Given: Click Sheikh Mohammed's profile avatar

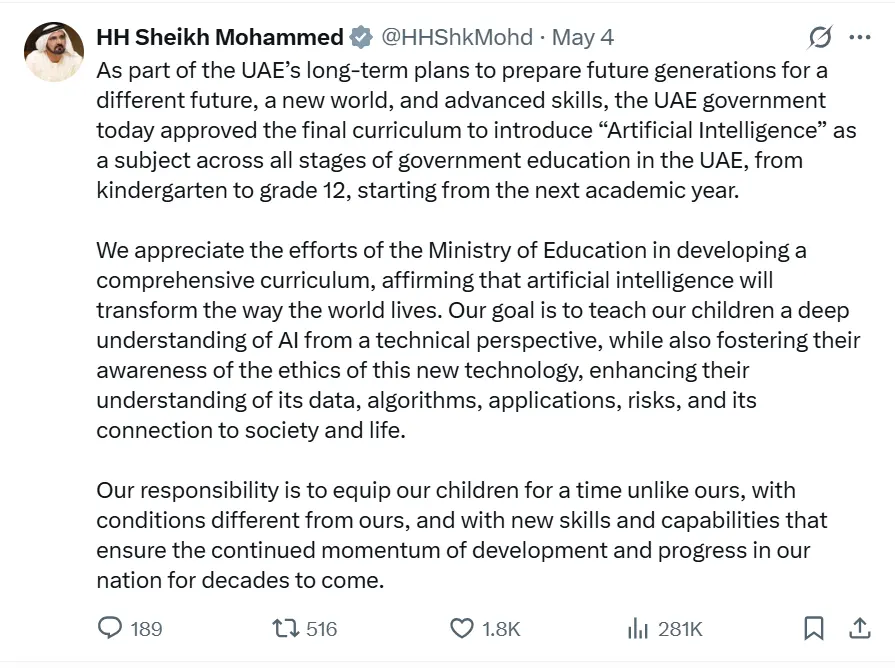Looking at the screenshot, I should (53, 52).
